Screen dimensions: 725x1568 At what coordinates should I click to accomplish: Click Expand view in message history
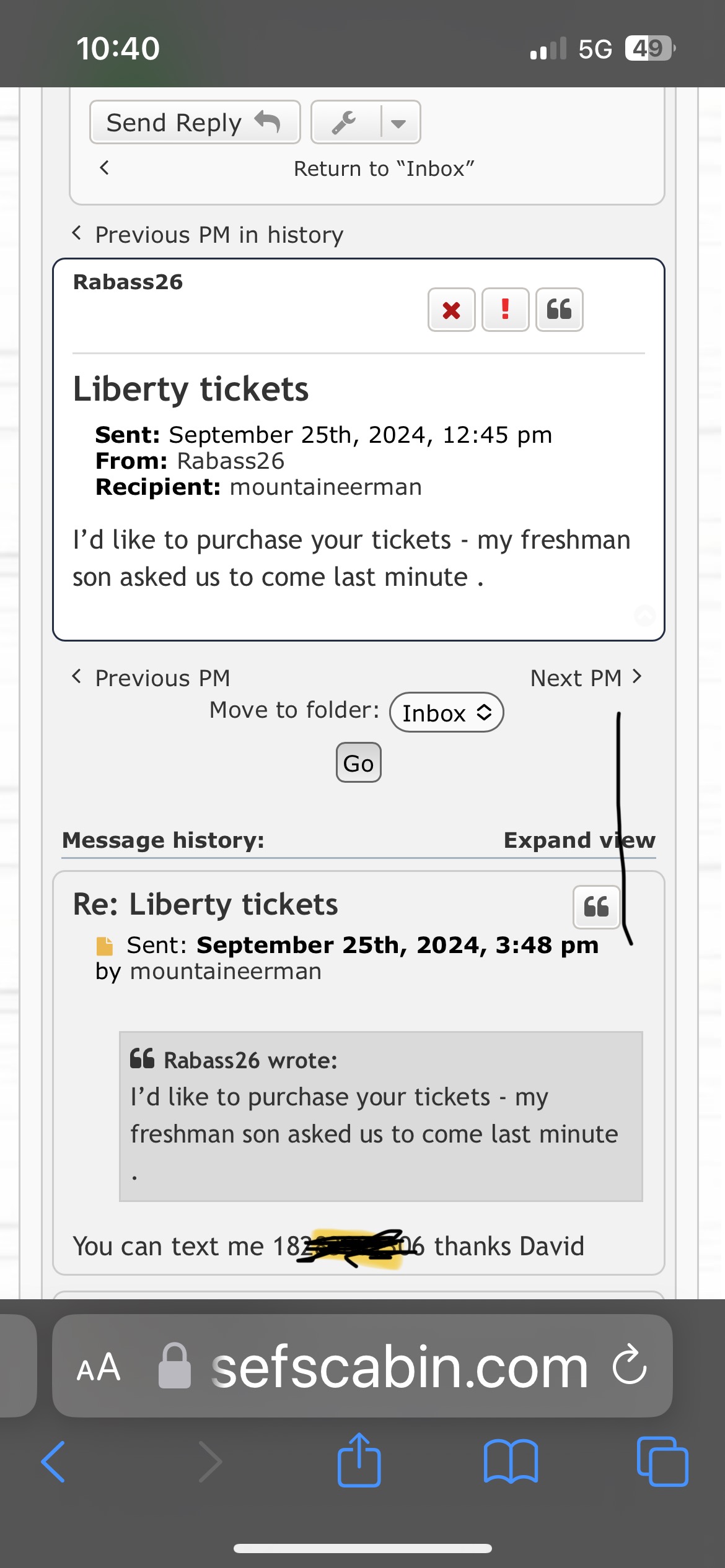579,840
